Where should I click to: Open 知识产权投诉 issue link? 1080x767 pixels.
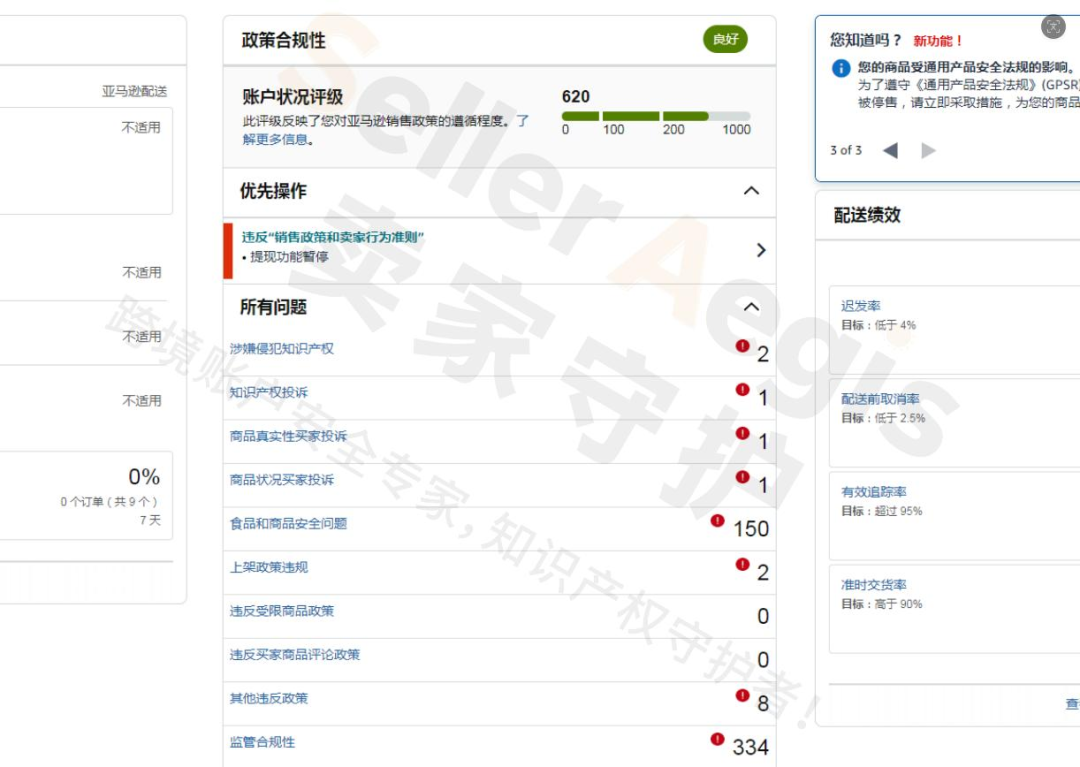point(269,392)
